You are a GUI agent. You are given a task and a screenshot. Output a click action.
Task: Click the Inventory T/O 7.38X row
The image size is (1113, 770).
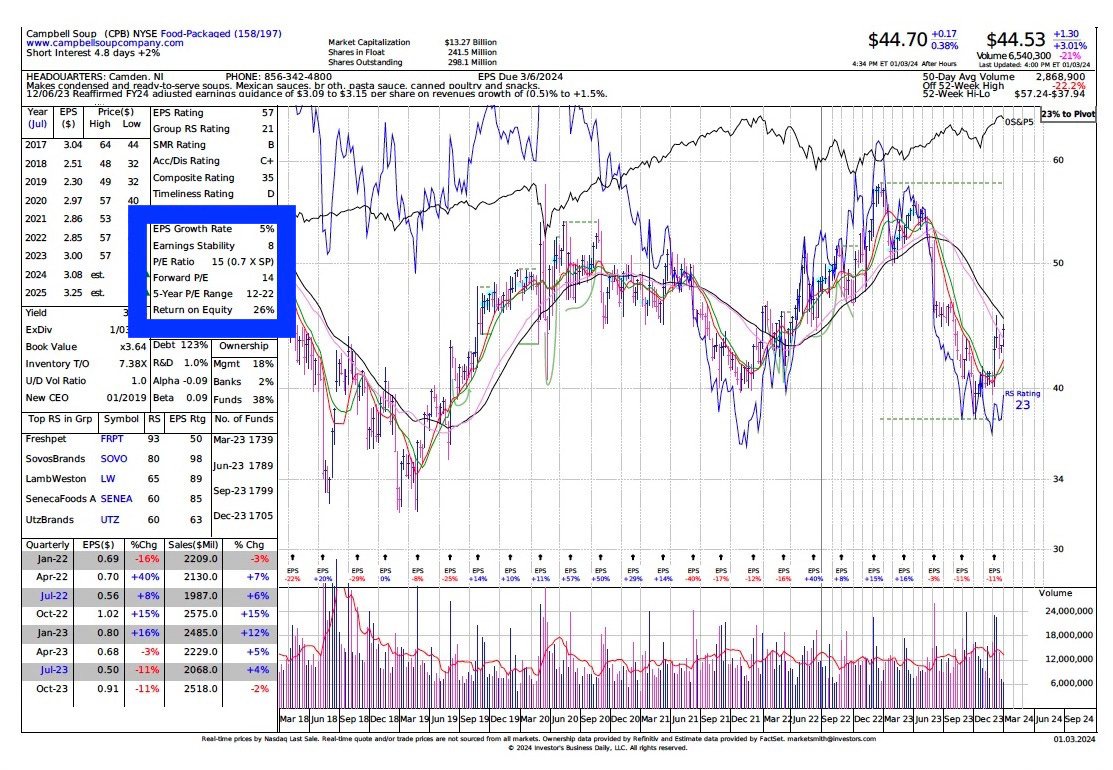pyautogui.click(x=86, y=364)
